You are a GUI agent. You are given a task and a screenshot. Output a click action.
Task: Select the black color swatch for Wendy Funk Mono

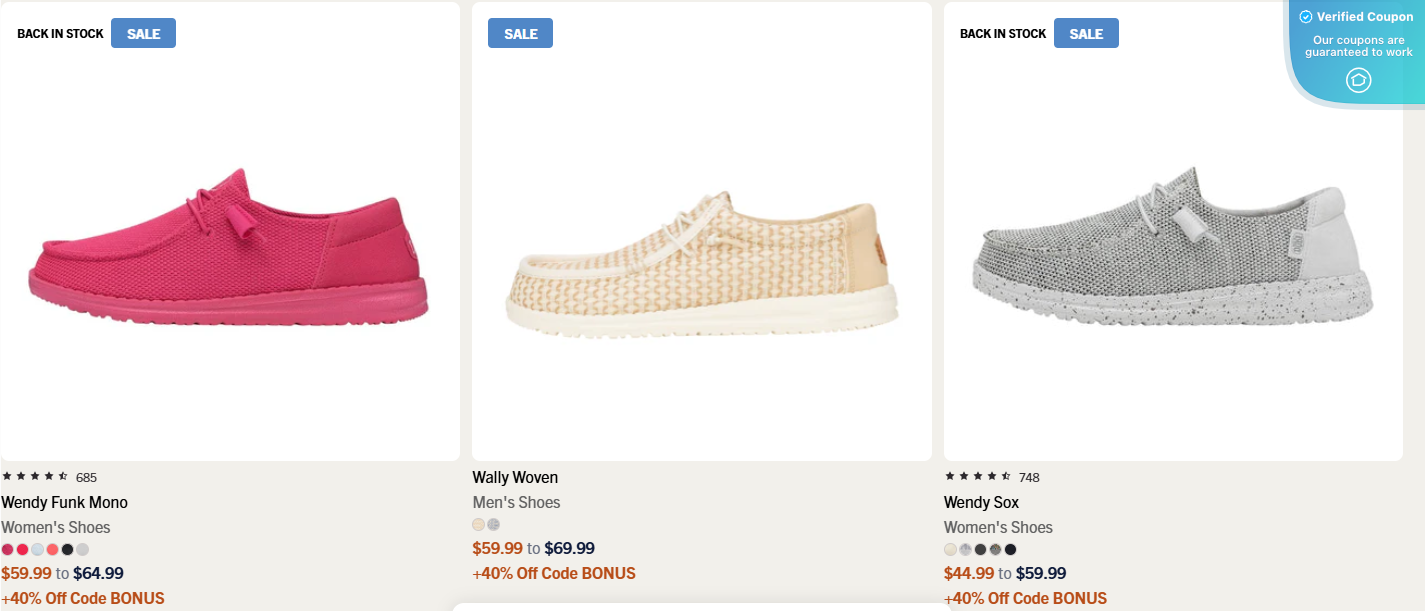point(66,549)
